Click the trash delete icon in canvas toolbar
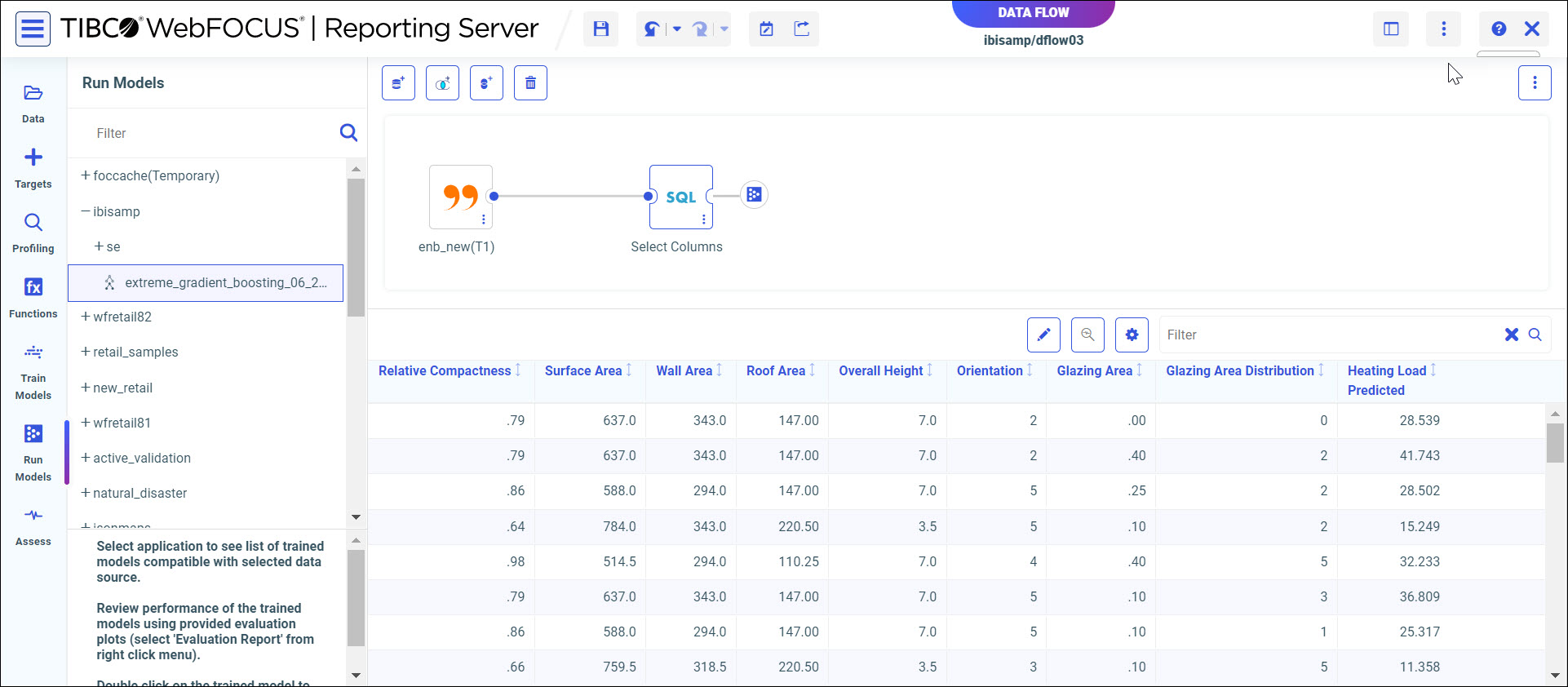The image size is (1568, 687). (530, 83)
